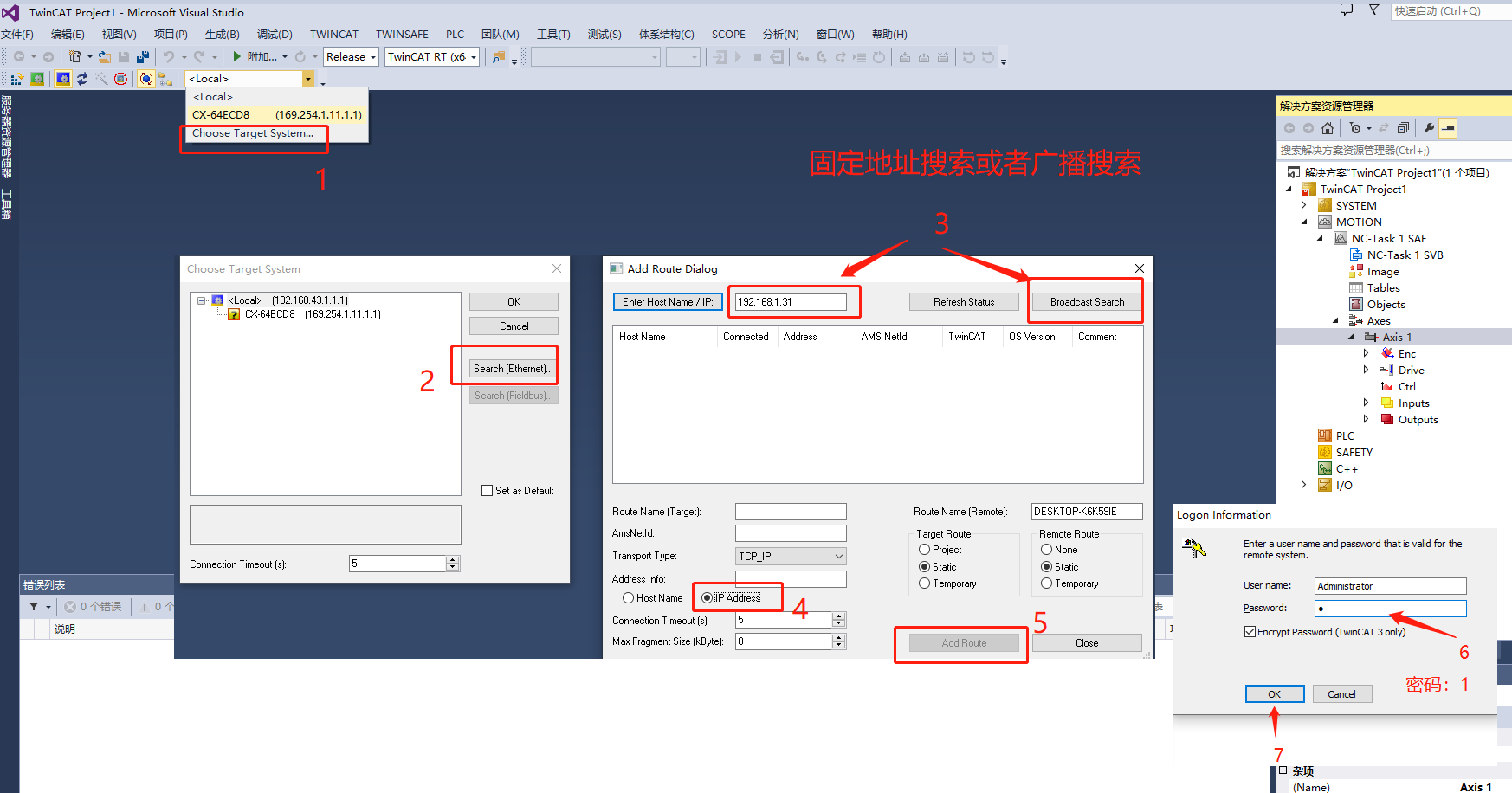The height and width of the screenshot is (793, 1512).
Task: Expand the I/O tree node
Action: pyautogui.click(x=1303, y=486)
